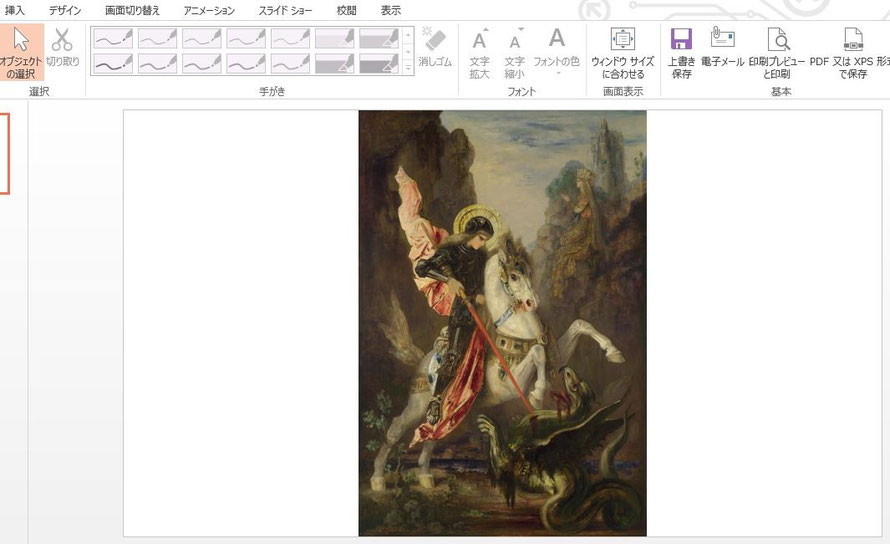Image resolution: width=890 pixels, height=544 pixels.
Task: Pick the fifth pen in the top gallery row
Action: (290, 39)
